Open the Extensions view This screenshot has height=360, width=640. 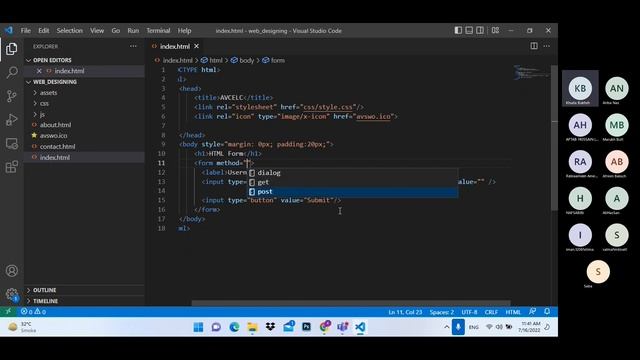click(11, 167)
